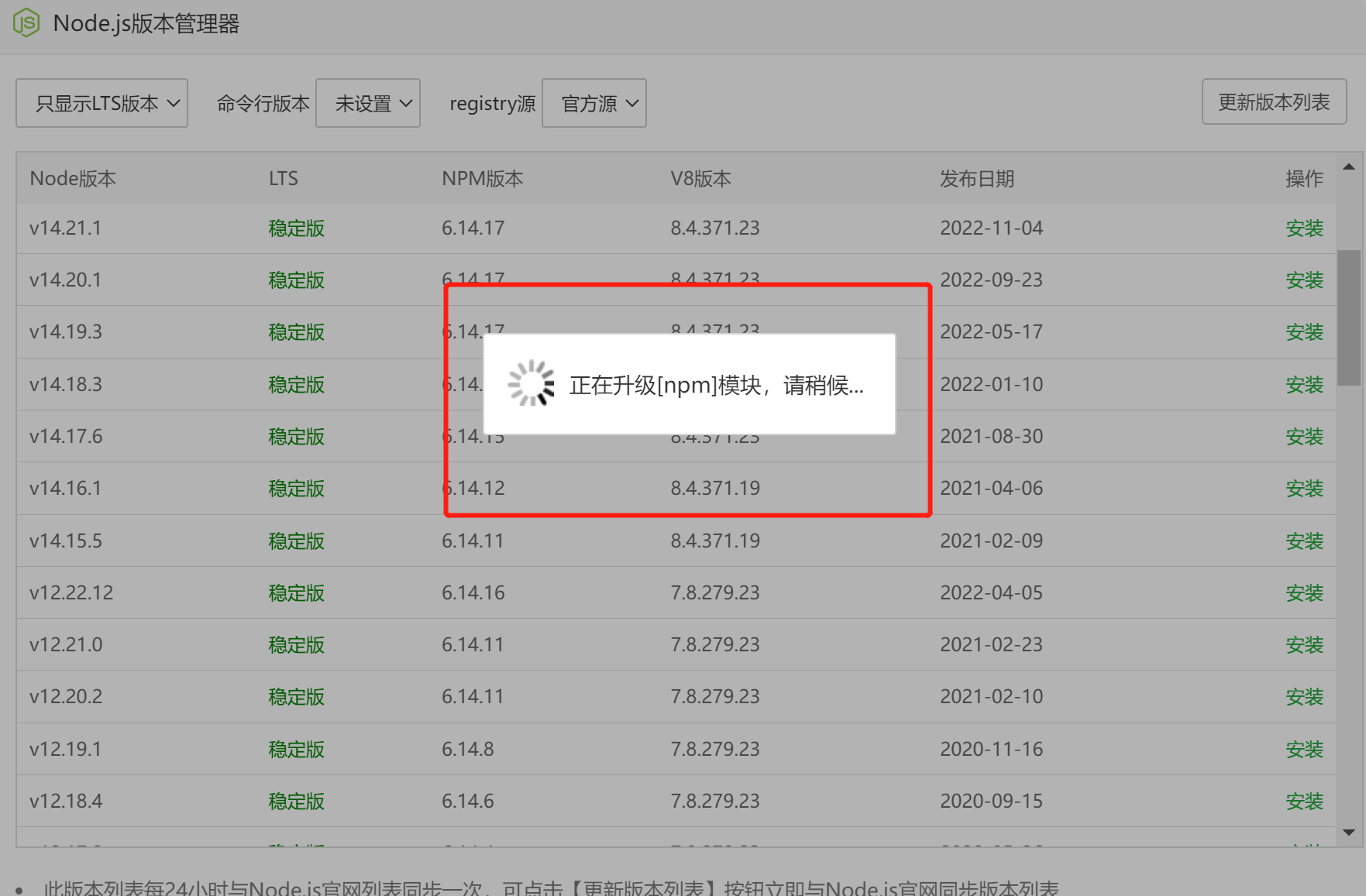Install Node v12.22.12 via 安装 link
The image size is (1366, 896).
pos(1304,593)
